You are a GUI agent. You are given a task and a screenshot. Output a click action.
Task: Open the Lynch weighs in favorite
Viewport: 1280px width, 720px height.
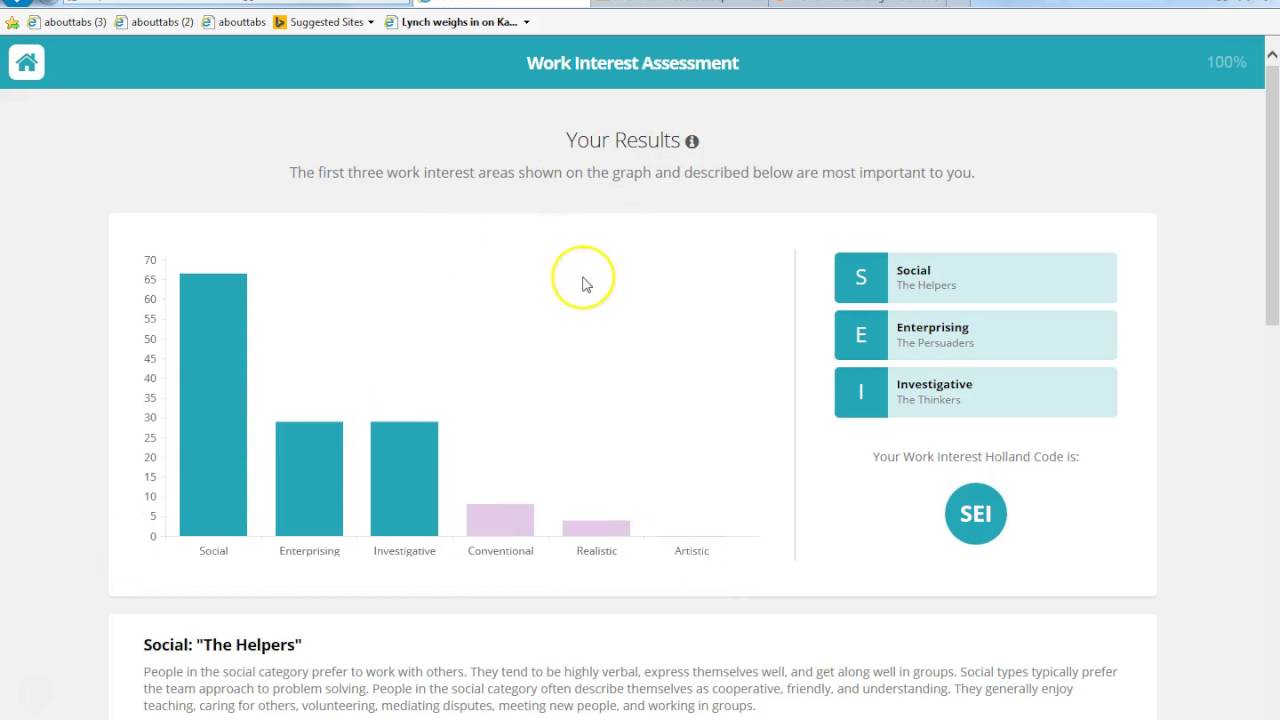(x=452, y=22)
